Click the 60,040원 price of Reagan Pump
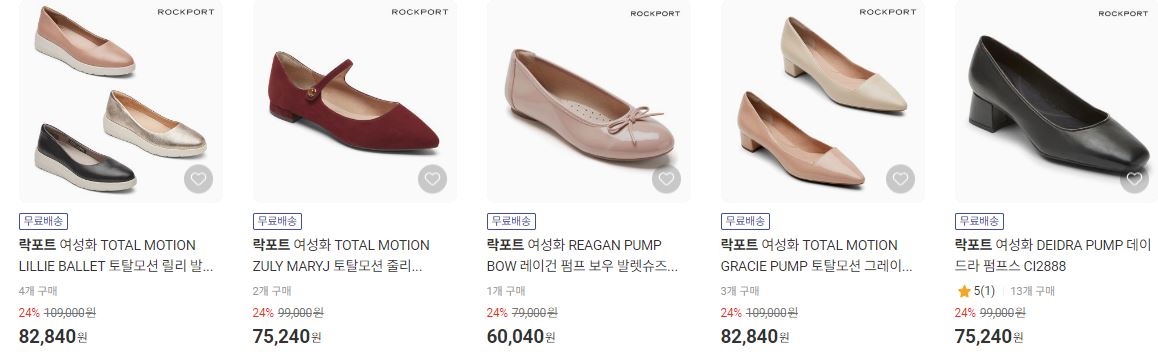This screenshot has height=361, width=1158. point(521,337)
